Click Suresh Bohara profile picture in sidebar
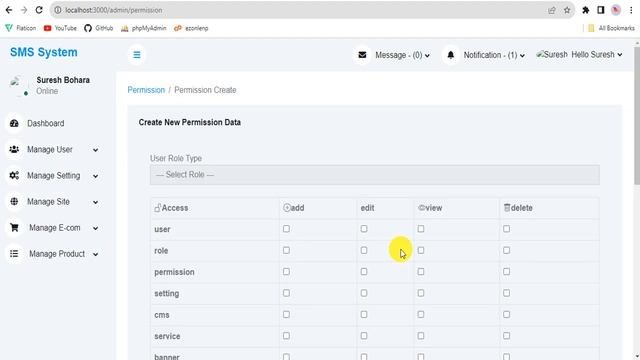This screenshot has height=360, width=640. tap(18, 85)
